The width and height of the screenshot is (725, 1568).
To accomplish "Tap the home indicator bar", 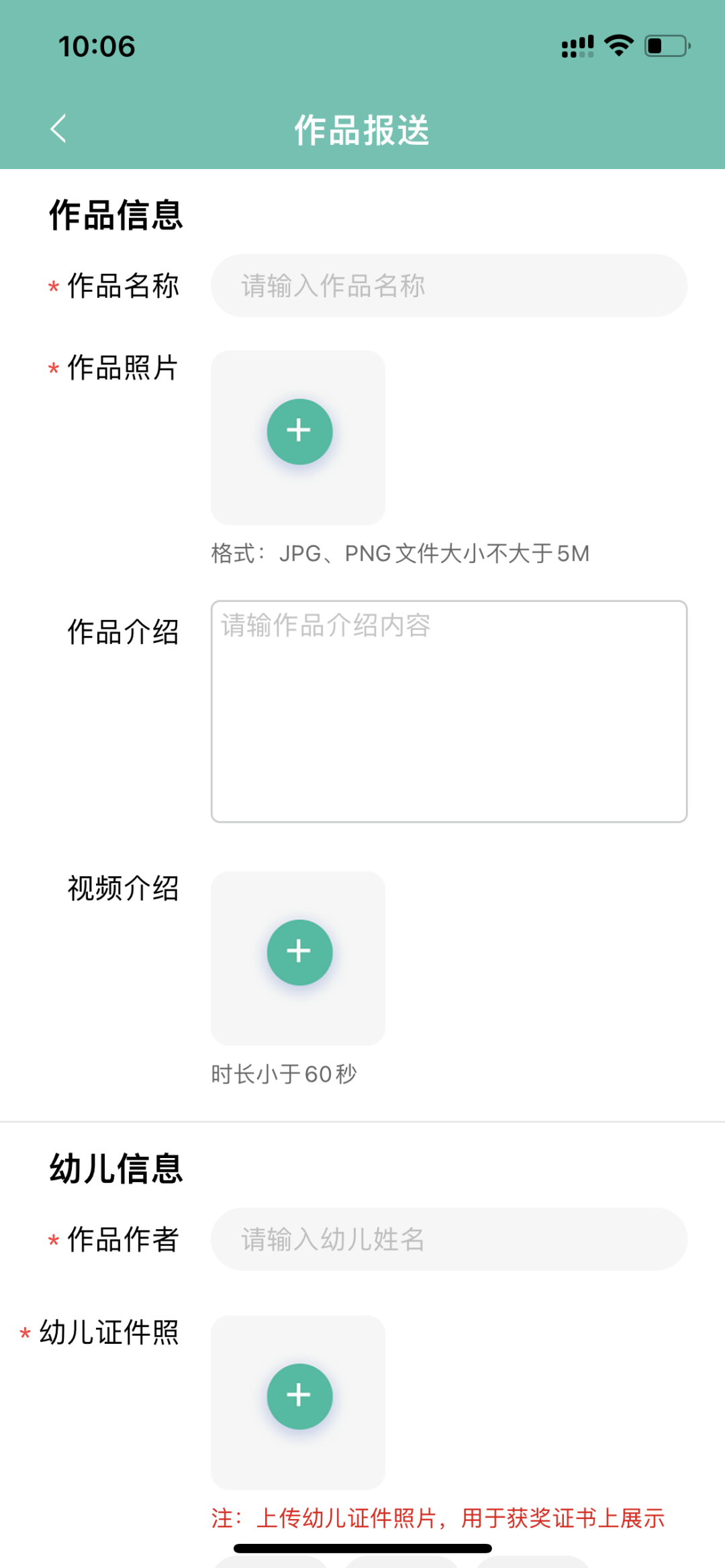I will tap(362, 1549).
